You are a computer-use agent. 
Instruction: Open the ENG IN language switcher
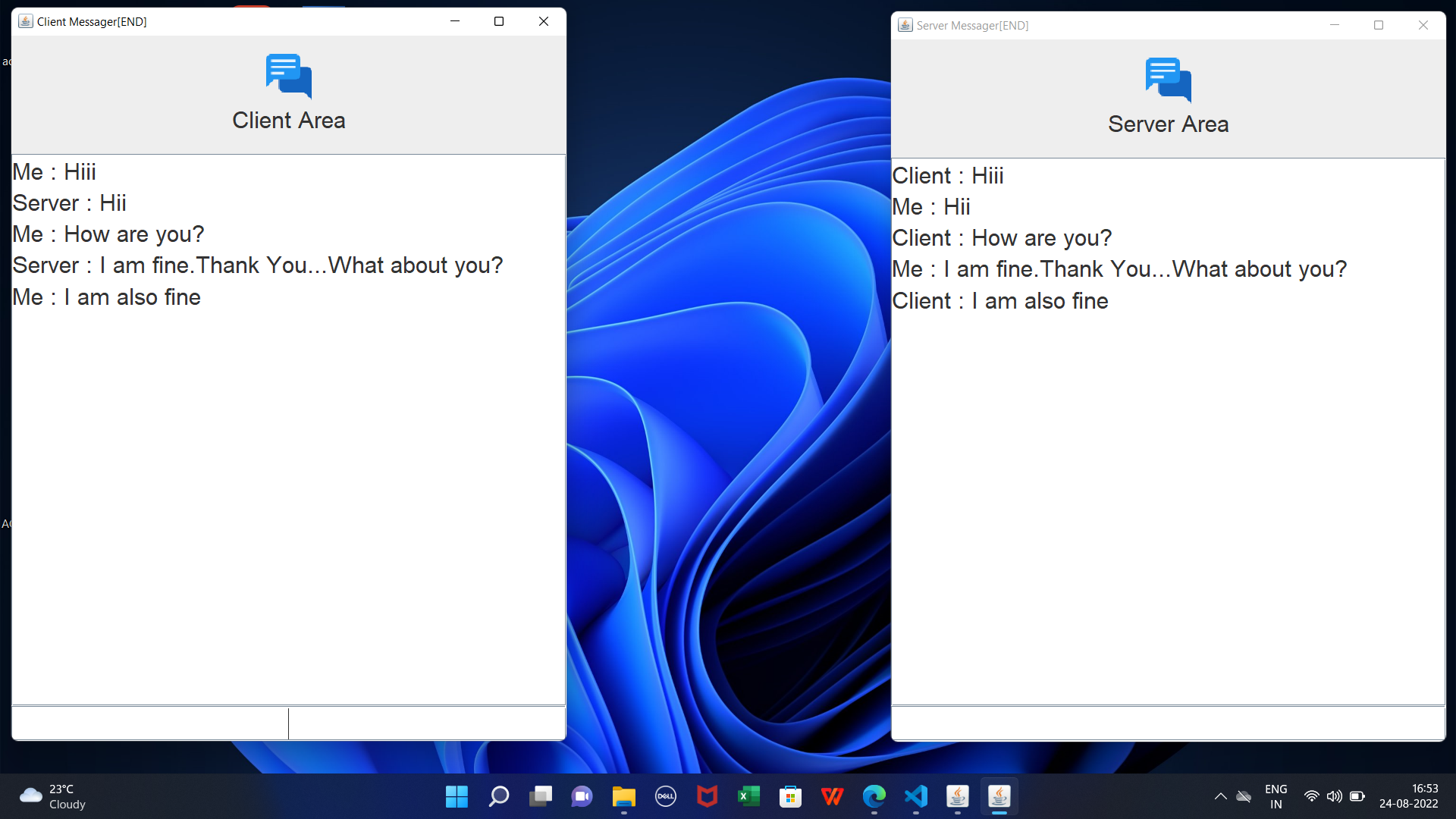click(x=1276, y=796)
